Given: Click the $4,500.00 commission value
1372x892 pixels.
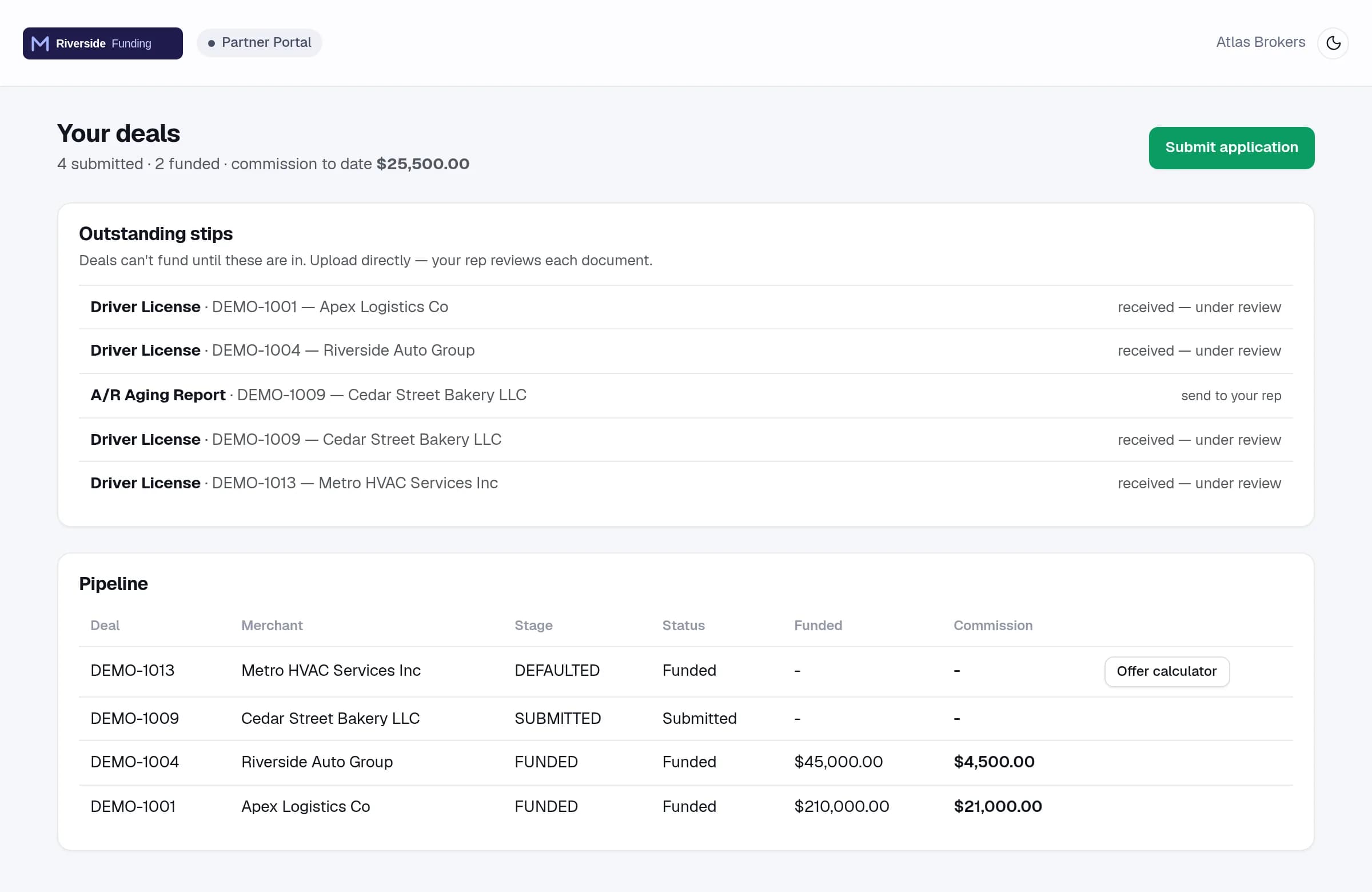Looking at the screenshot, I should click(994, 762).
